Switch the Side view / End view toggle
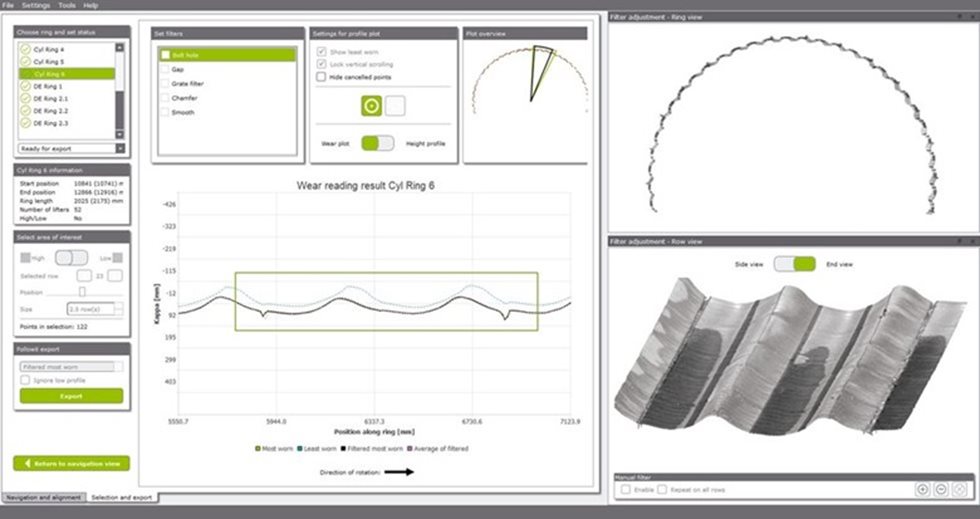The image size is (980, 519). (x=793, y=263)
